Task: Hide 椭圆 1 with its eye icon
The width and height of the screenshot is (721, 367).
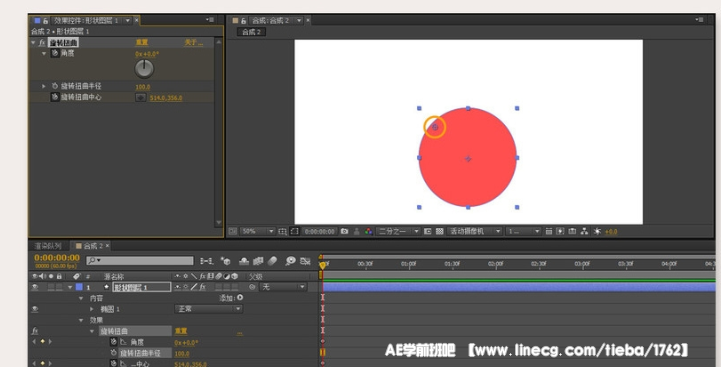Action: [x=35, y=309]
